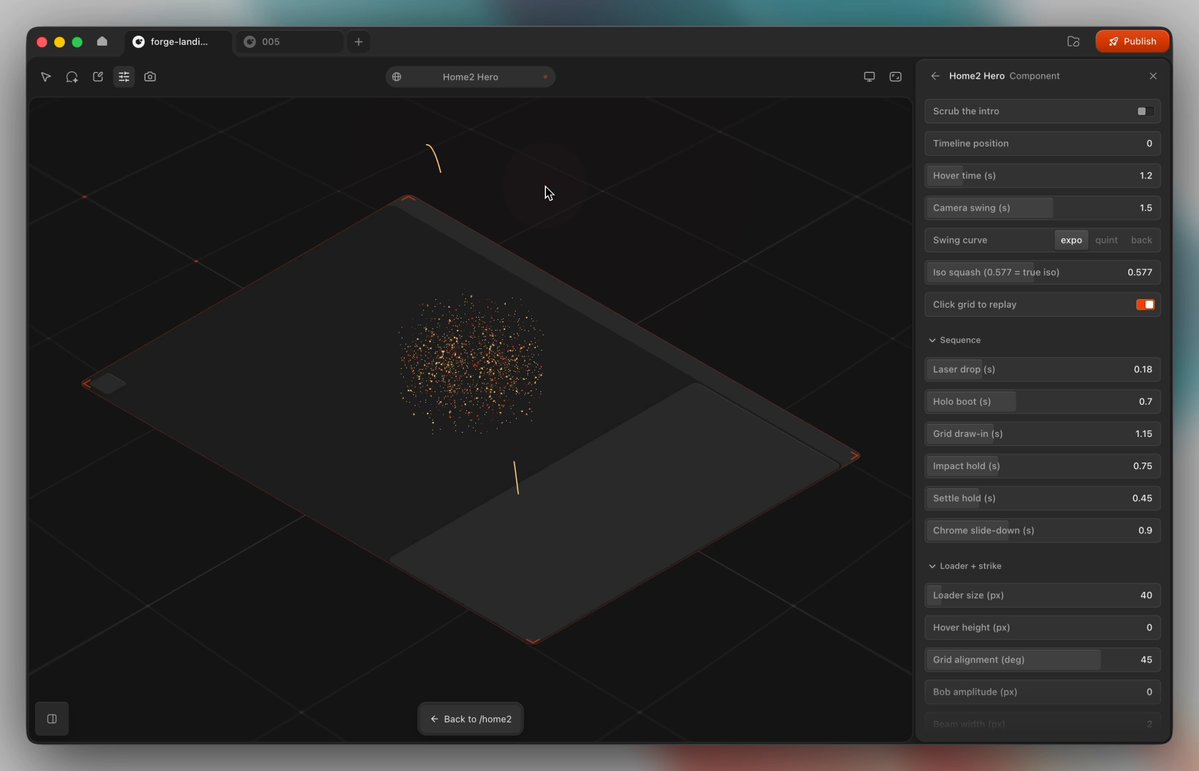Select the pointer cursor tool
This screenshot has height=771, width=1199.
pos(46,76)
